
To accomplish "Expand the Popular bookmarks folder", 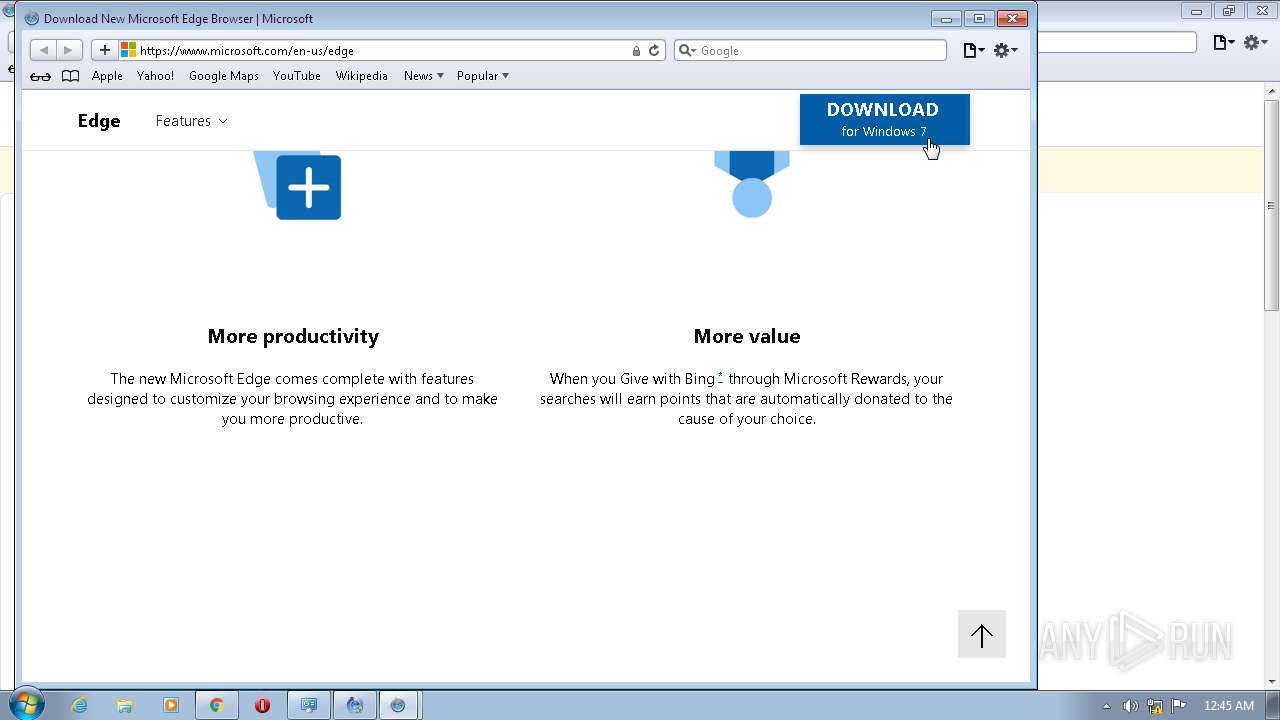I will tap(483, 76).
